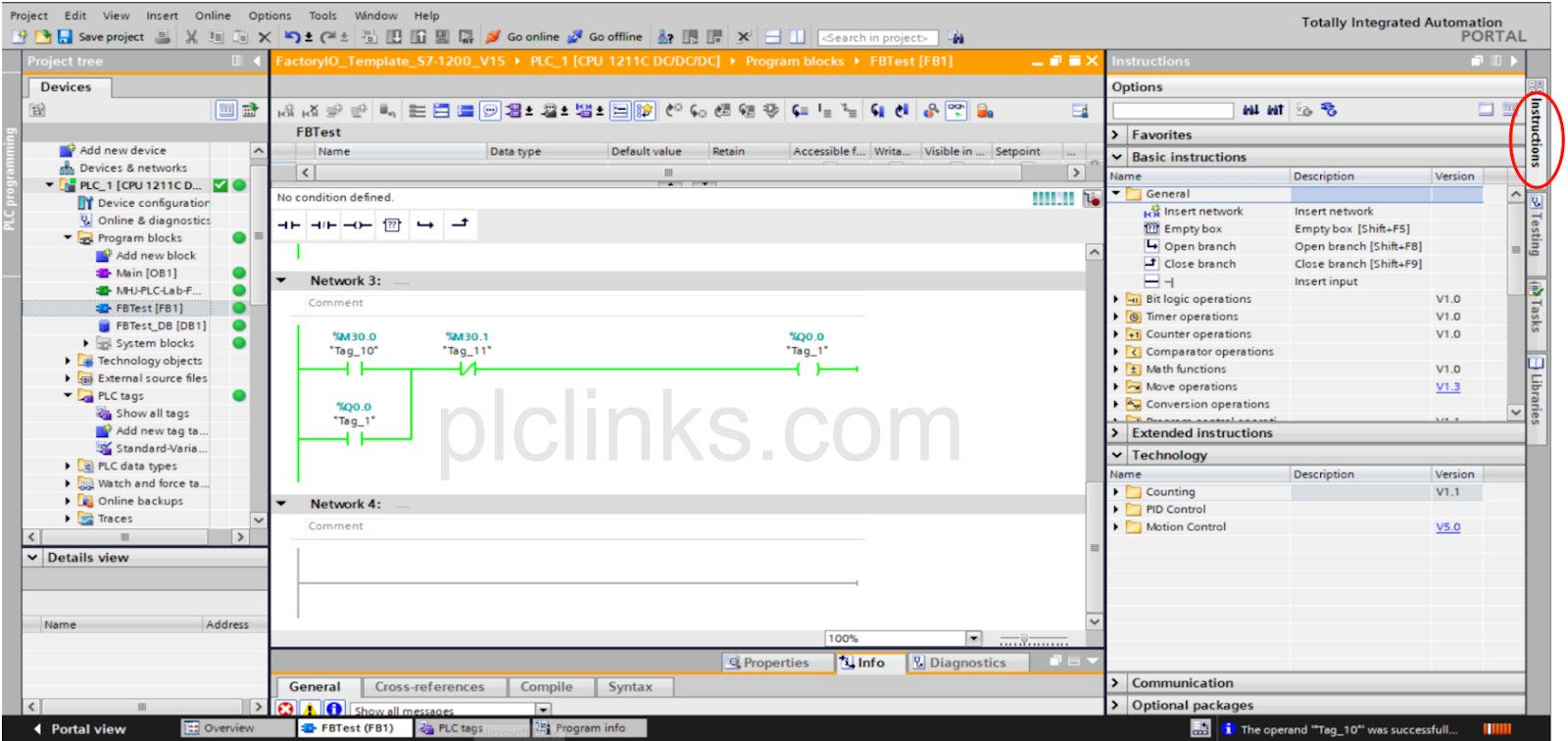Expand Bit logic operations folder

(1116, 300)
